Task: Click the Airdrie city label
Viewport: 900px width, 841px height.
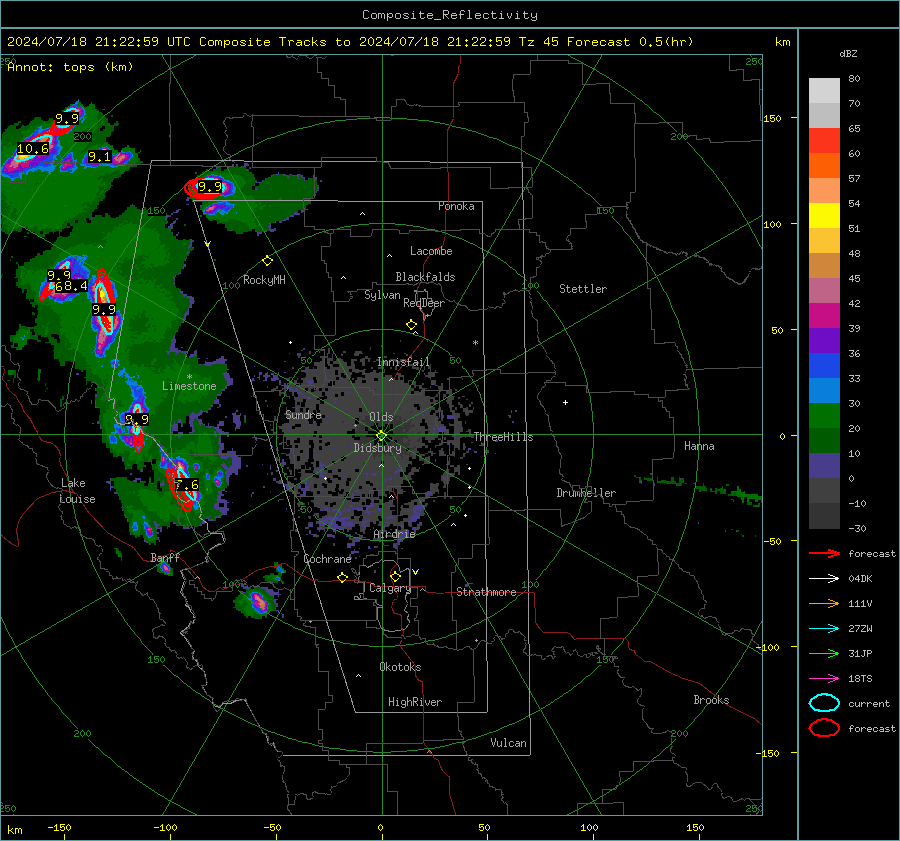Action: (x=394, y=534)
